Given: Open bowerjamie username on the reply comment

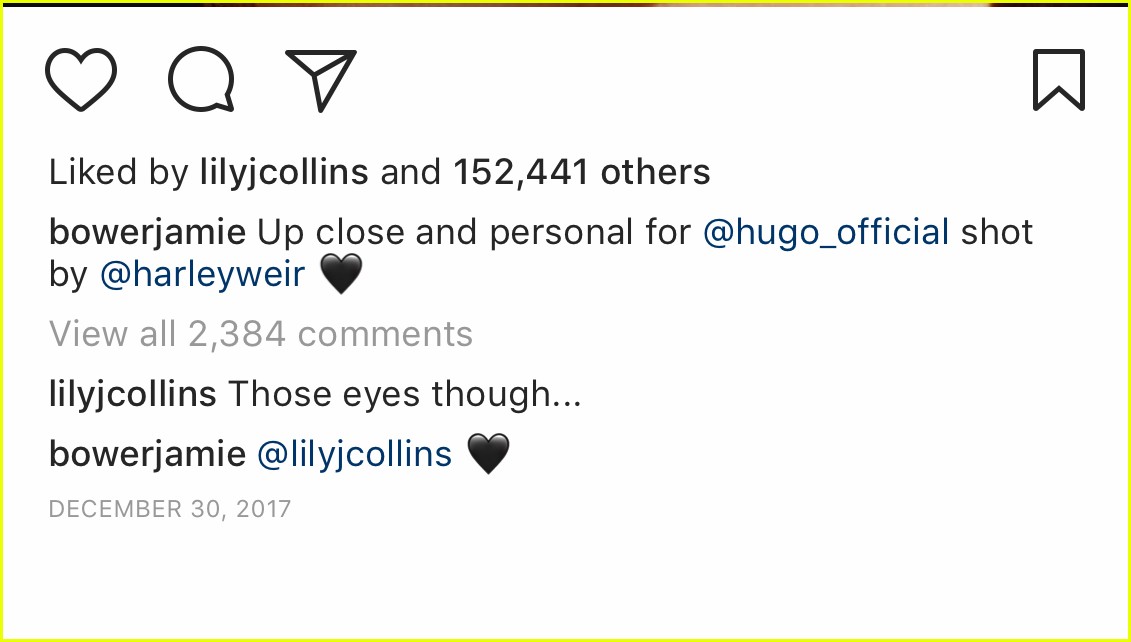Looking at the screenshot, I should [x=147, y=455].
